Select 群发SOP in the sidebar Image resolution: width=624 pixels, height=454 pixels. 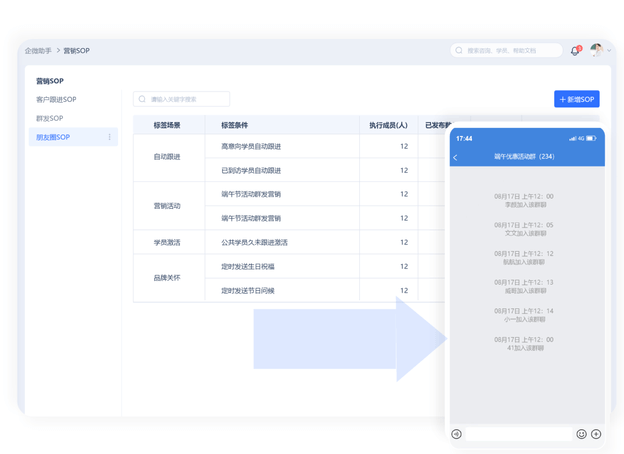(x=50, y=118)
